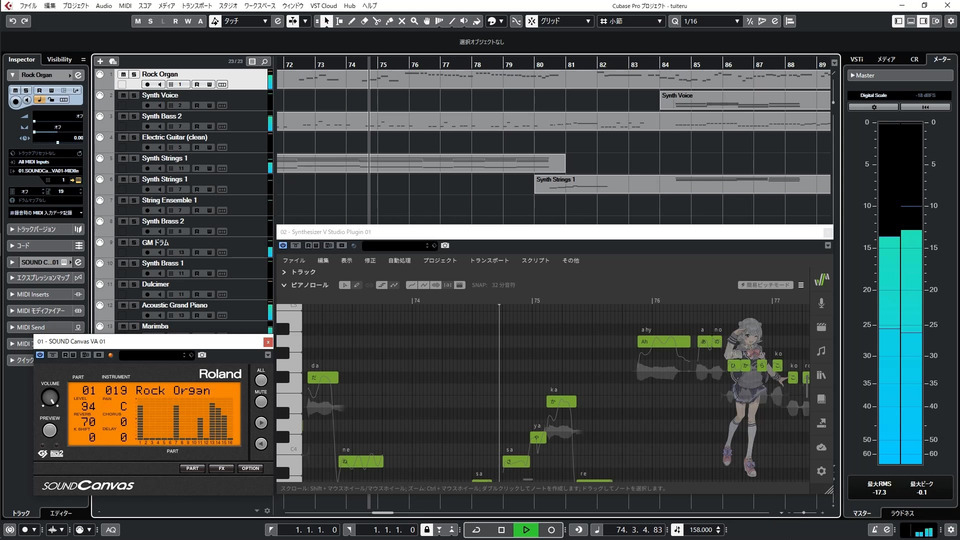Open プロジェクト menu in Cubase menu bar
Viewport: 960px width, 540px height.
point(75,6)
